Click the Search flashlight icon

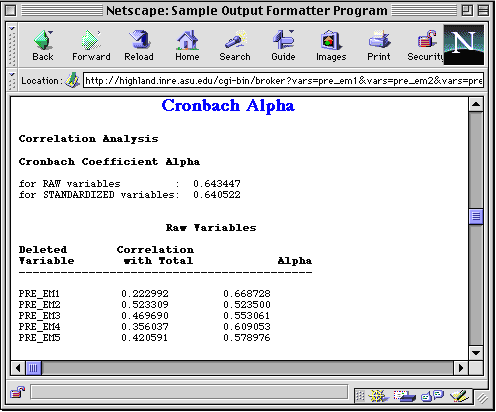point(235,45)
